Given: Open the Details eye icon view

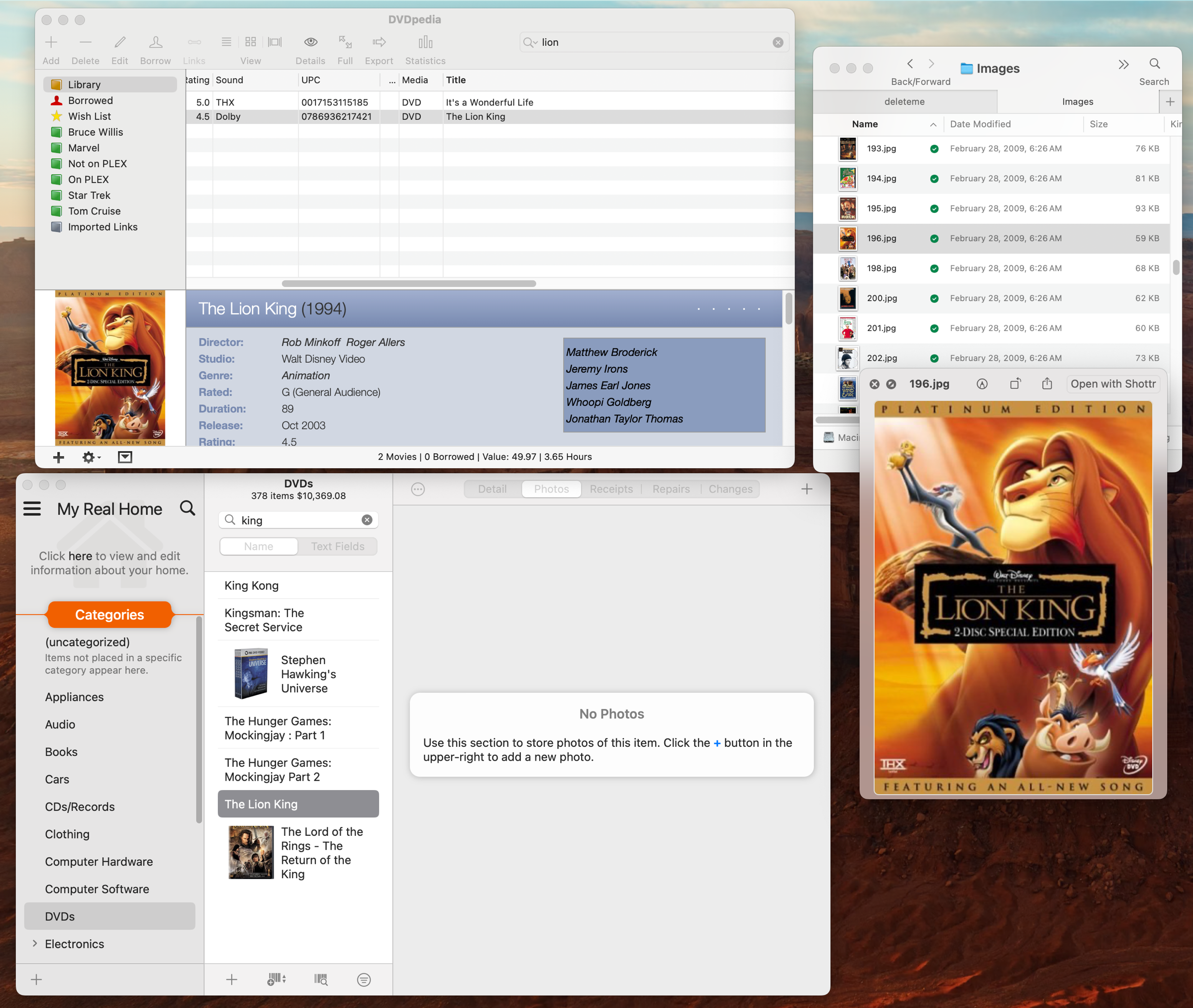Looking at the screenshot, I should click(x=310, y=43).
